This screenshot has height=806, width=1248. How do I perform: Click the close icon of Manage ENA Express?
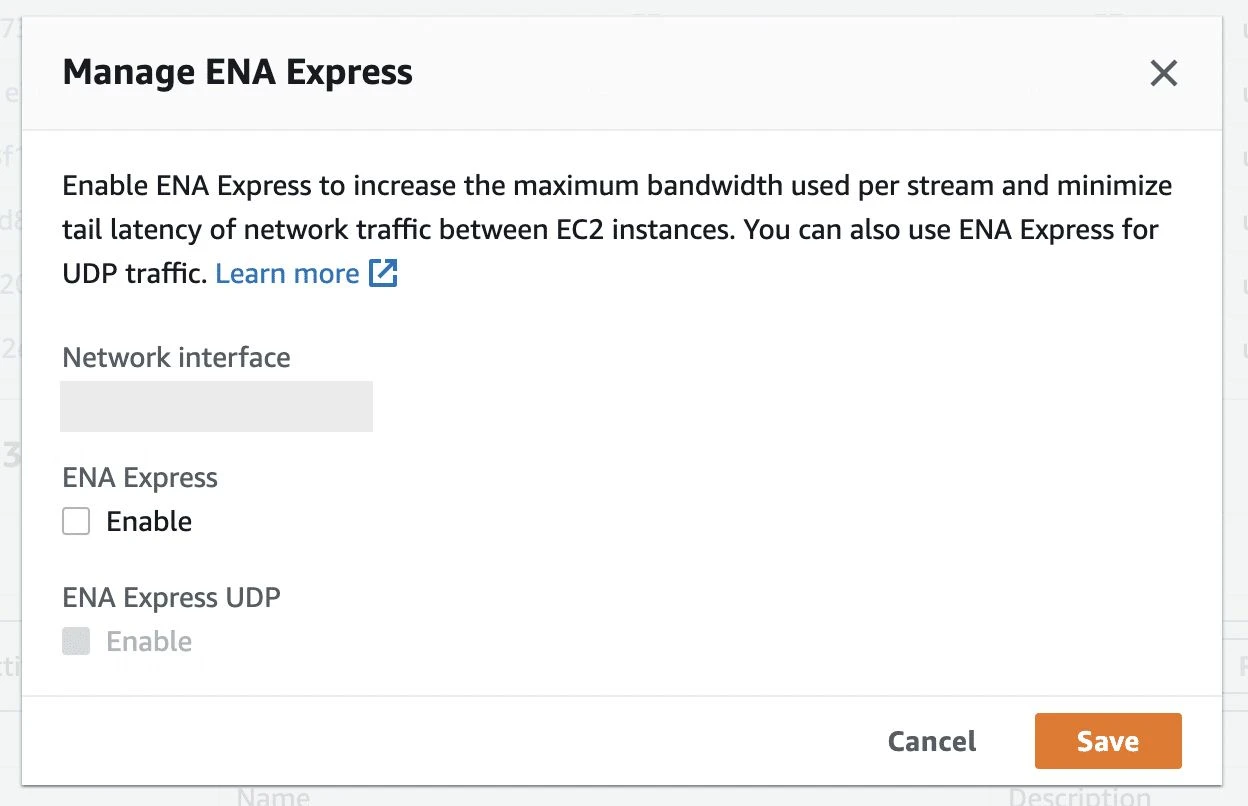pos(1163,73)
